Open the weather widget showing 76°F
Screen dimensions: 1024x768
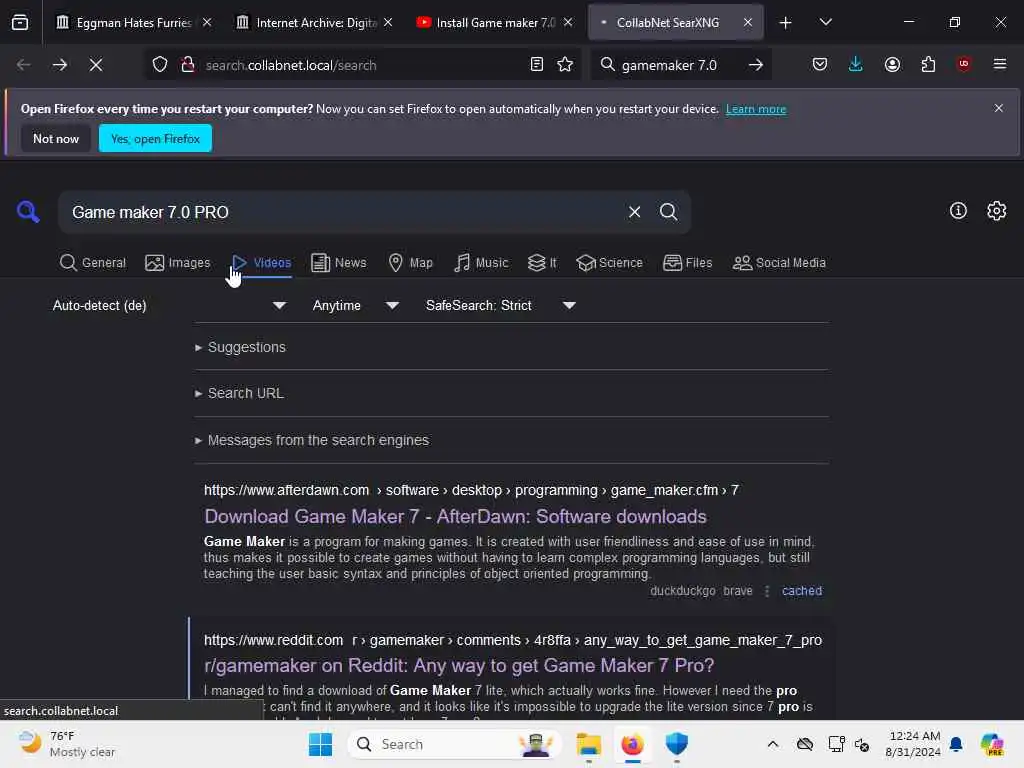click(67, 744)
